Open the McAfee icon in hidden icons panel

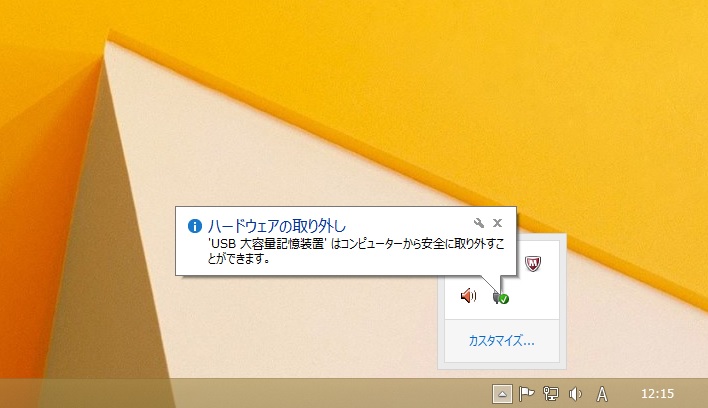533,263
